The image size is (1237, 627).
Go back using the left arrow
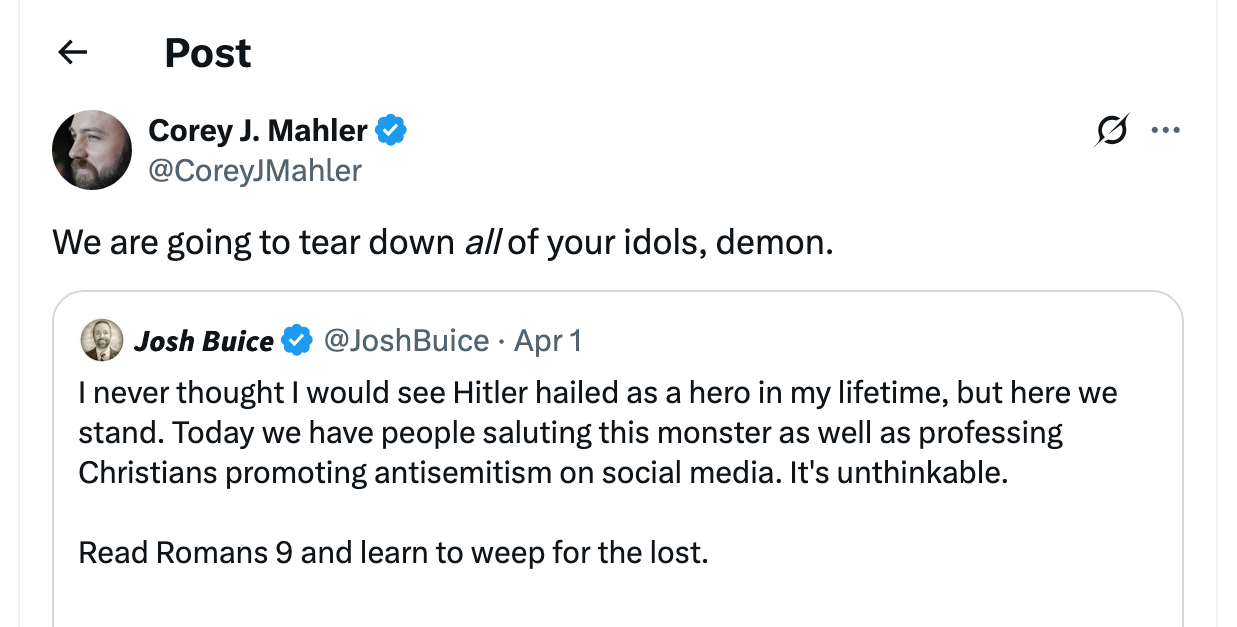73,53
